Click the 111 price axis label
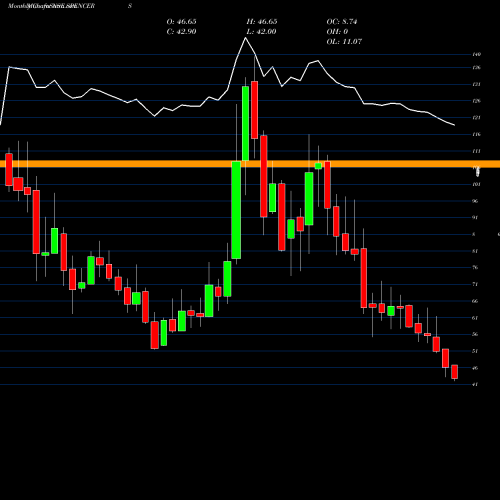This screenshot has height=500, width=500. [476, 151]
